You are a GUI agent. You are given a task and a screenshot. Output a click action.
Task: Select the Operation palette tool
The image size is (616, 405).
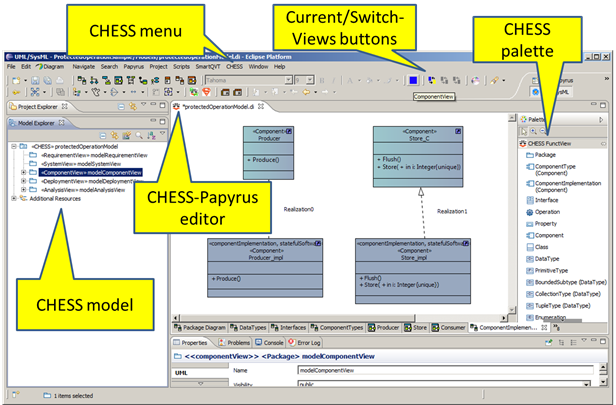[543, 212]
